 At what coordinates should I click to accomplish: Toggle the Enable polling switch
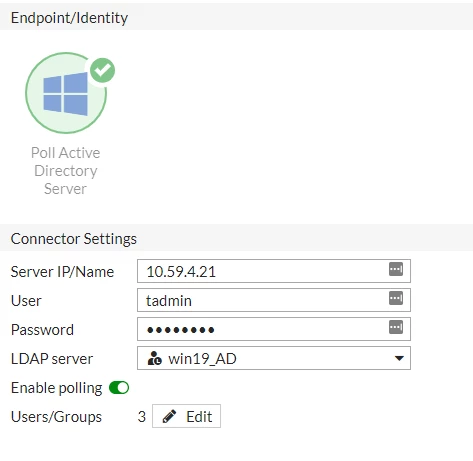pyautogui.click(x=119, y=388)
